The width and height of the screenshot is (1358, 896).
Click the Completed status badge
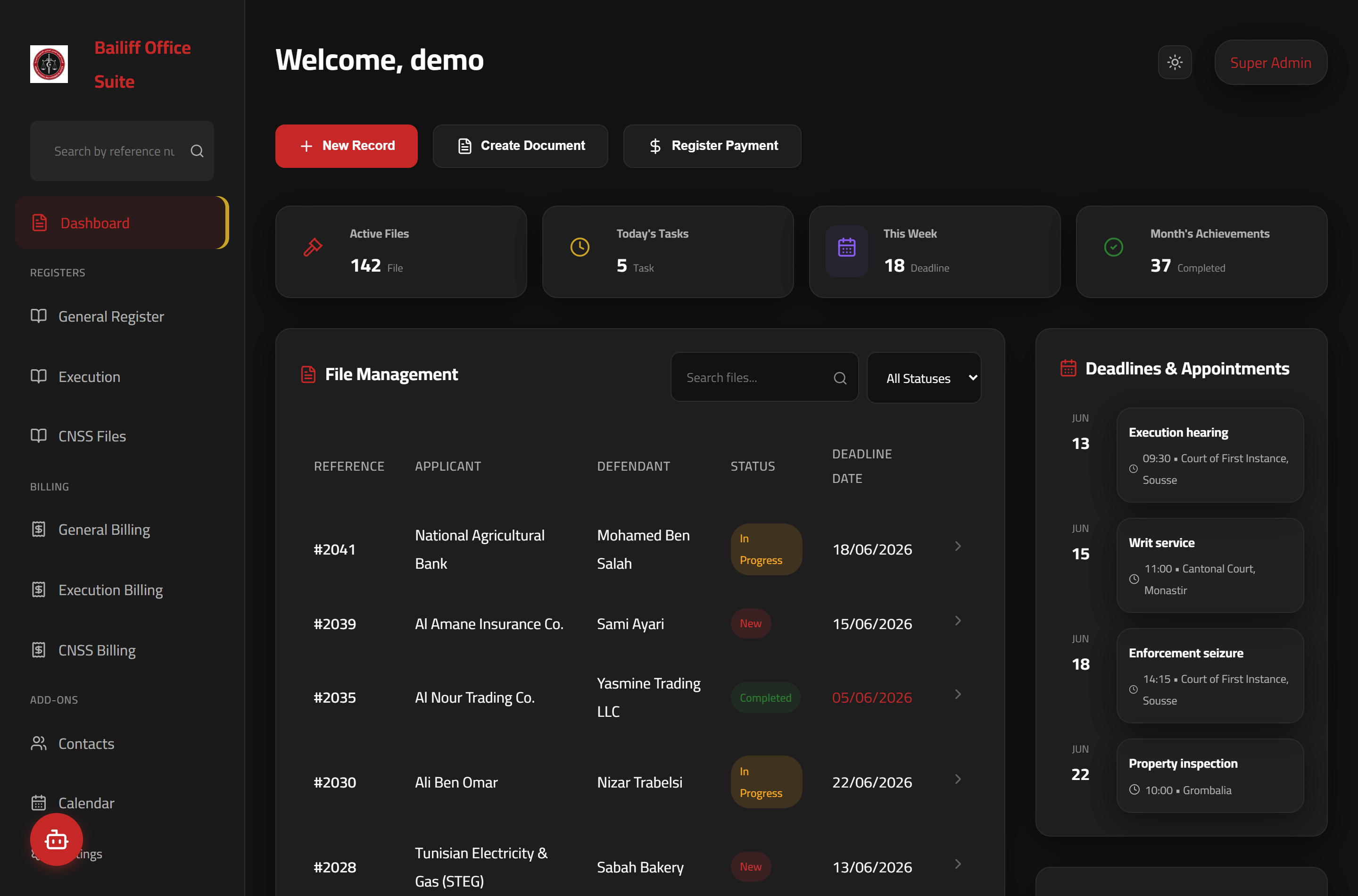(x=766, y=698)
